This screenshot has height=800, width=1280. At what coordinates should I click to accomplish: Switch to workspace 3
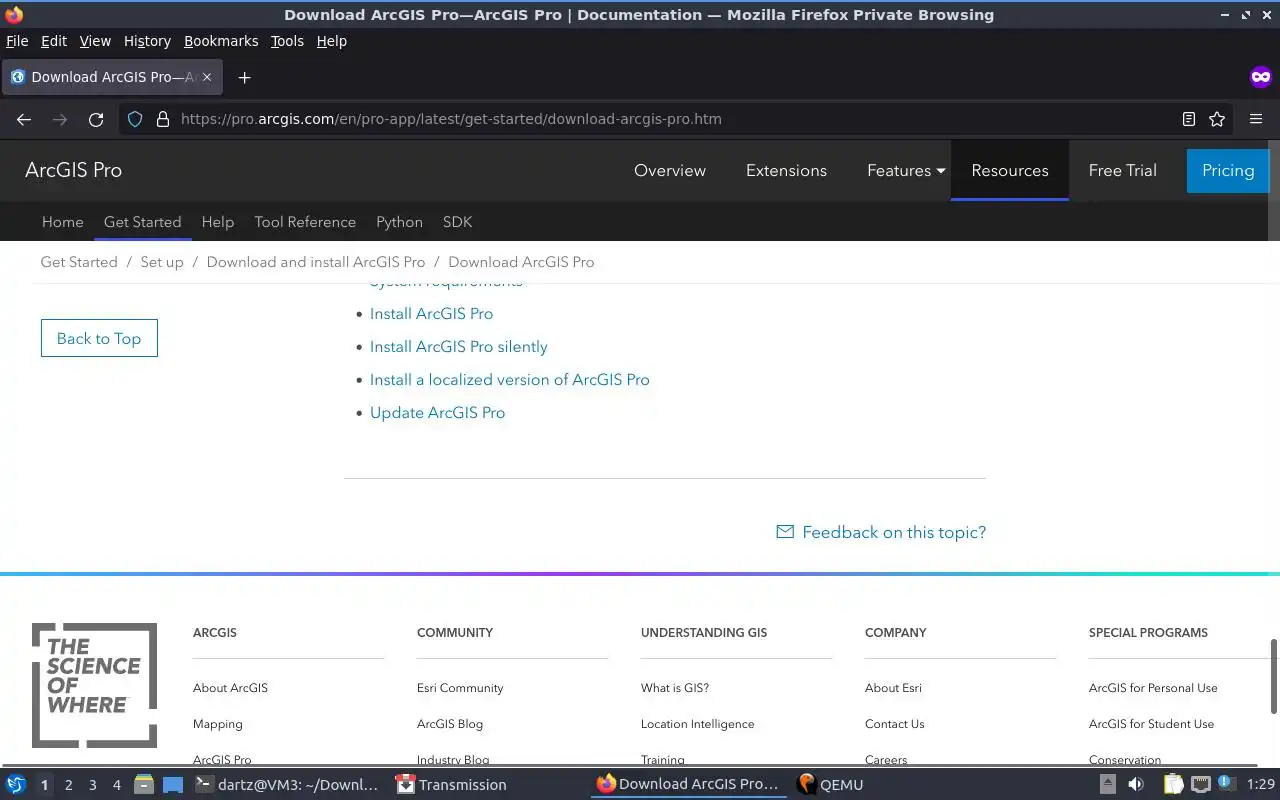(x=92, y=785)
